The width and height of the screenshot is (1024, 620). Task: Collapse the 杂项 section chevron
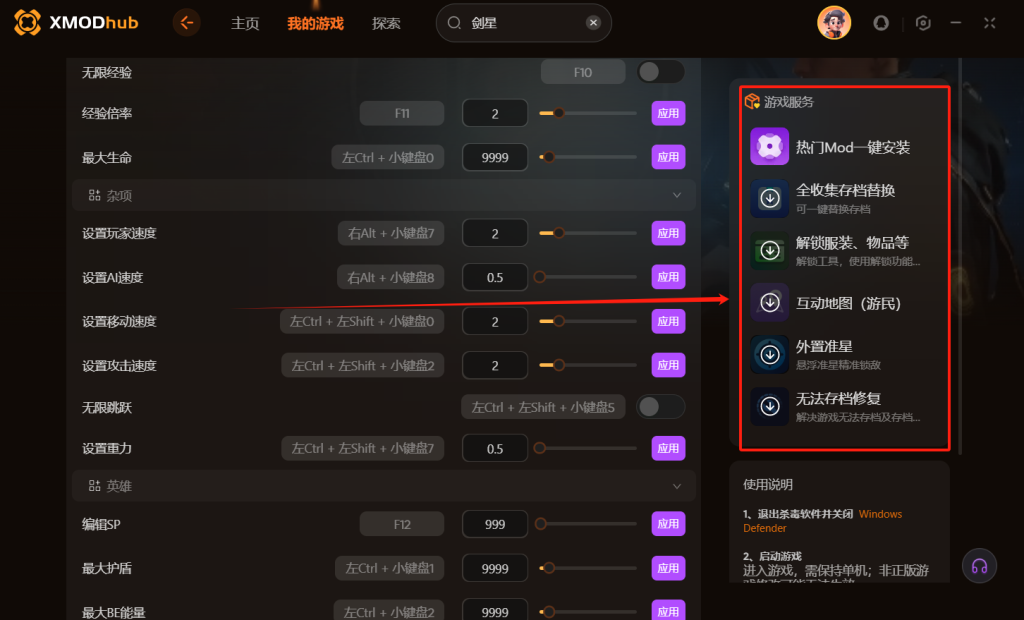(677, 195)
